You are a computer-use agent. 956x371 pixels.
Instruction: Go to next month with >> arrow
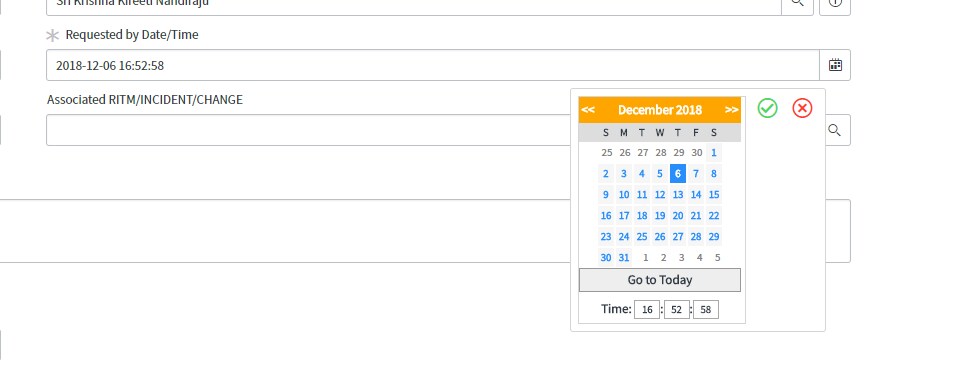pyautogui.click(x=732, y=110)
